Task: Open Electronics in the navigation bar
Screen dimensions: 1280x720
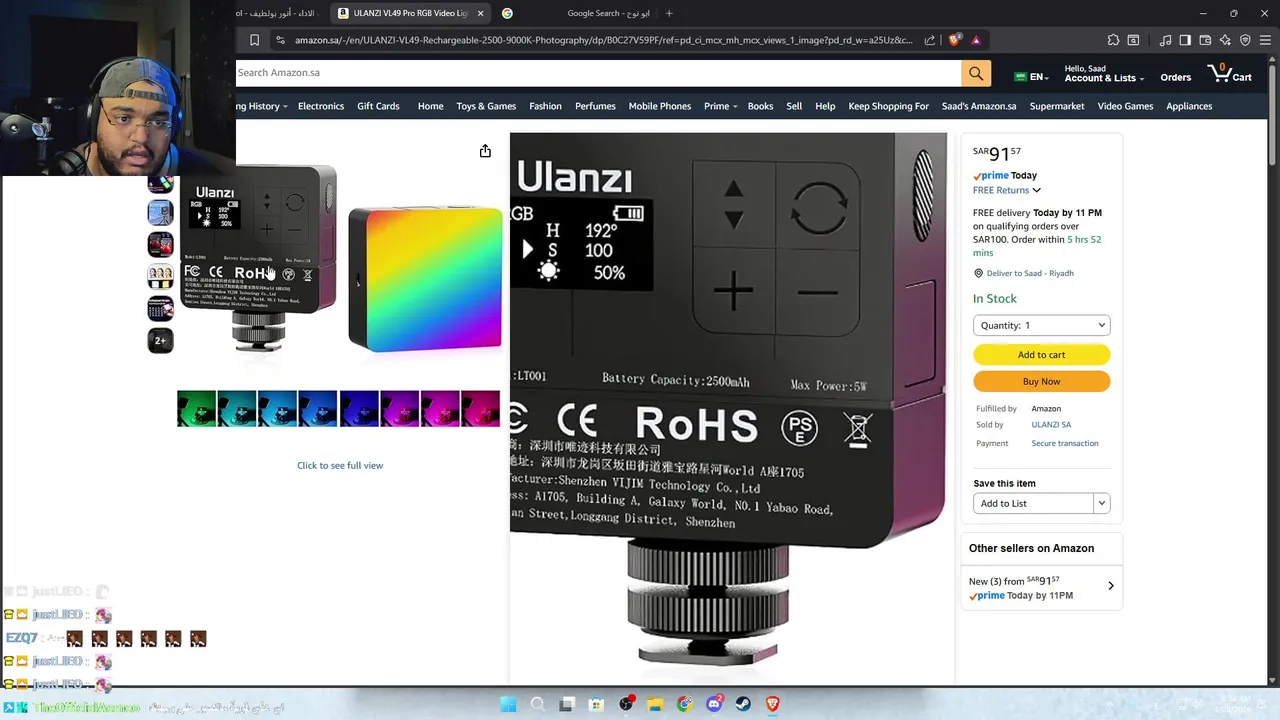Action: (321, 106)
